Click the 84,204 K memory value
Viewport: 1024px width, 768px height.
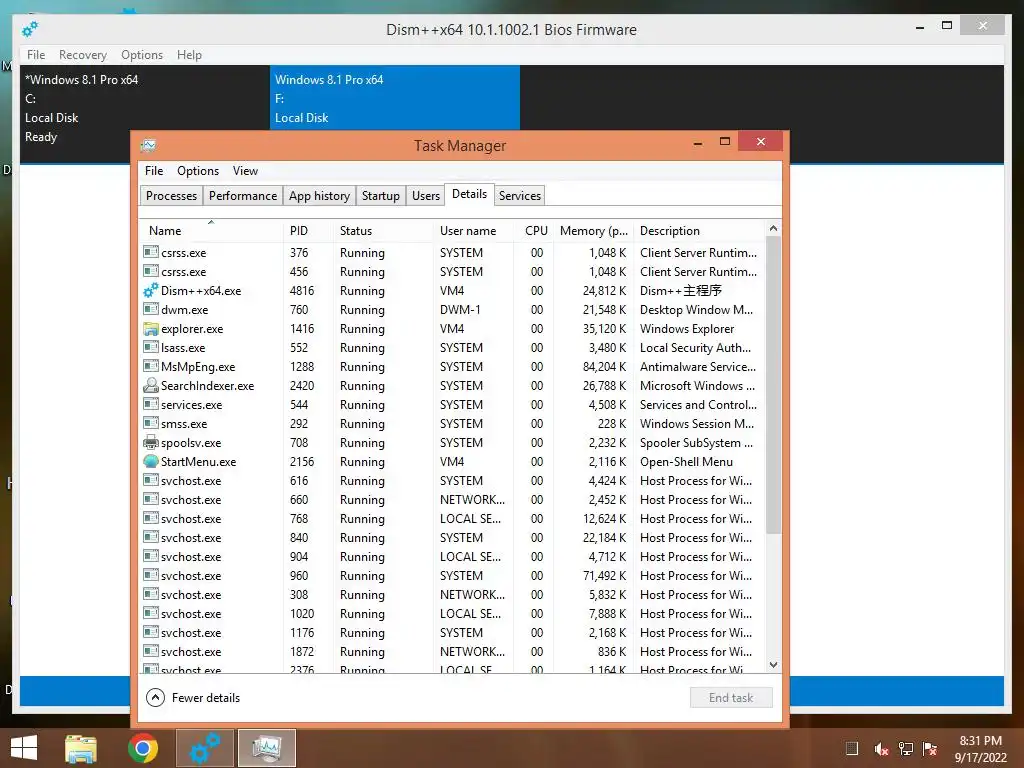(604, 366)
